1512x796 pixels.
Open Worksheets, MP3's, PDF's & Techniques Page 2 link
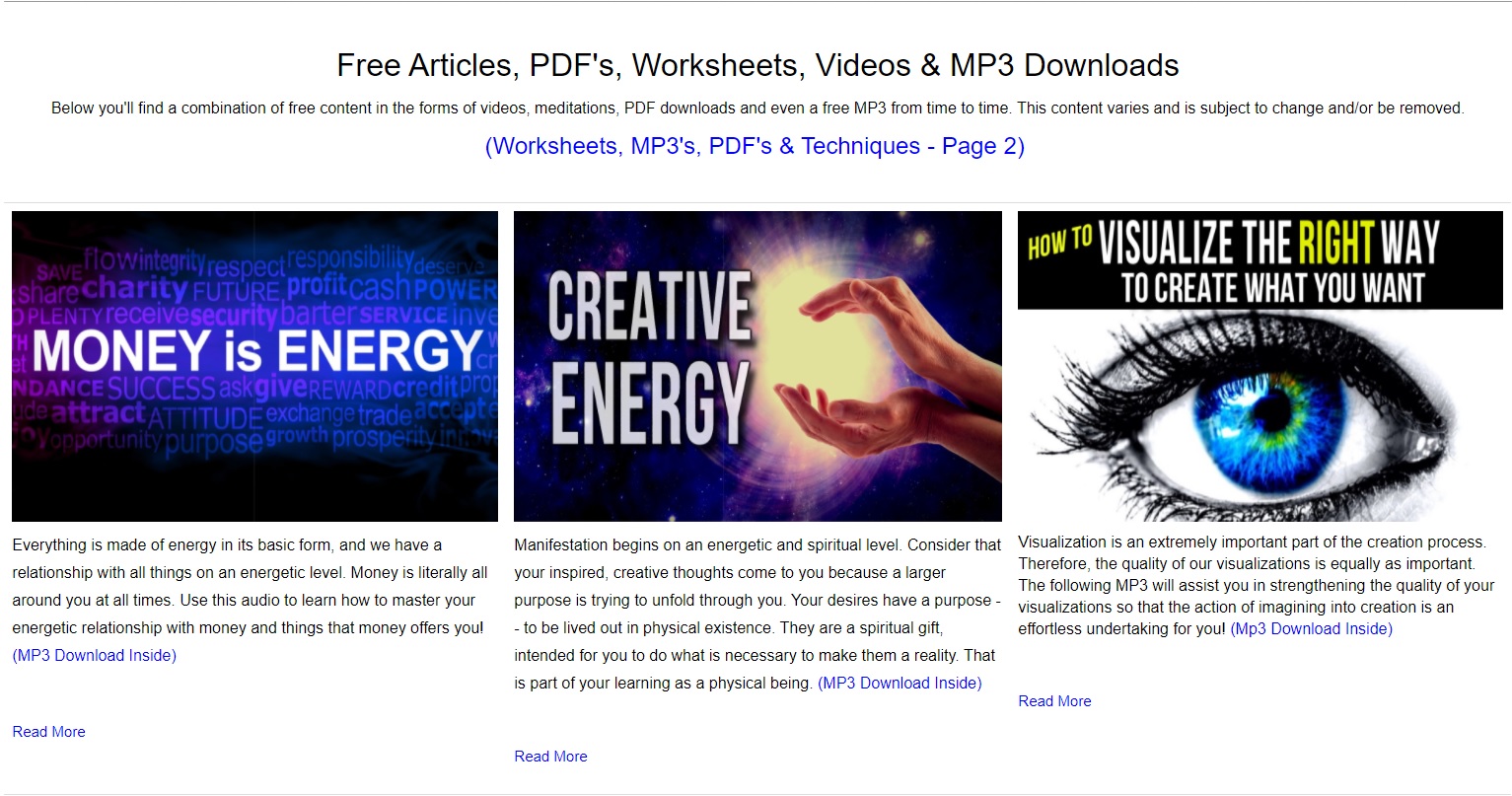pos(755,146)
